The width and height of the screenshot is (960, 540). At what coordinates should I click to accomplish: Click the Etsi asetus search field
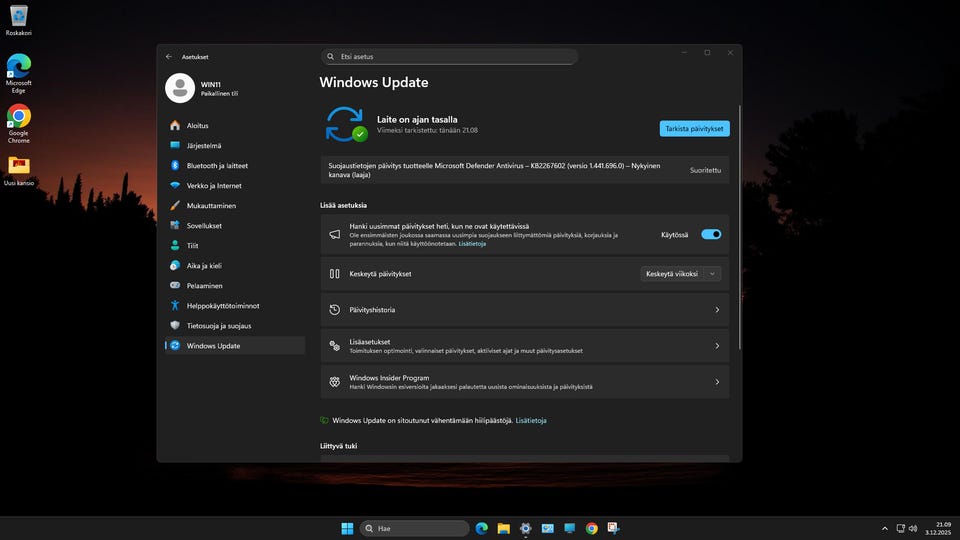coord(450,57)
